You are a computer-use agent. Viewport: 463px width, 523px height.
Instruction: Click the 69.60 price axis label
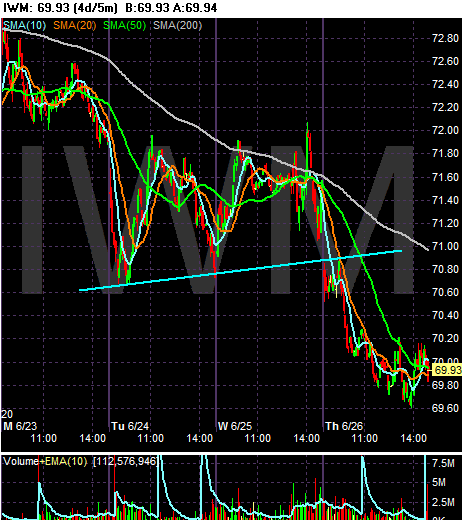445,409
